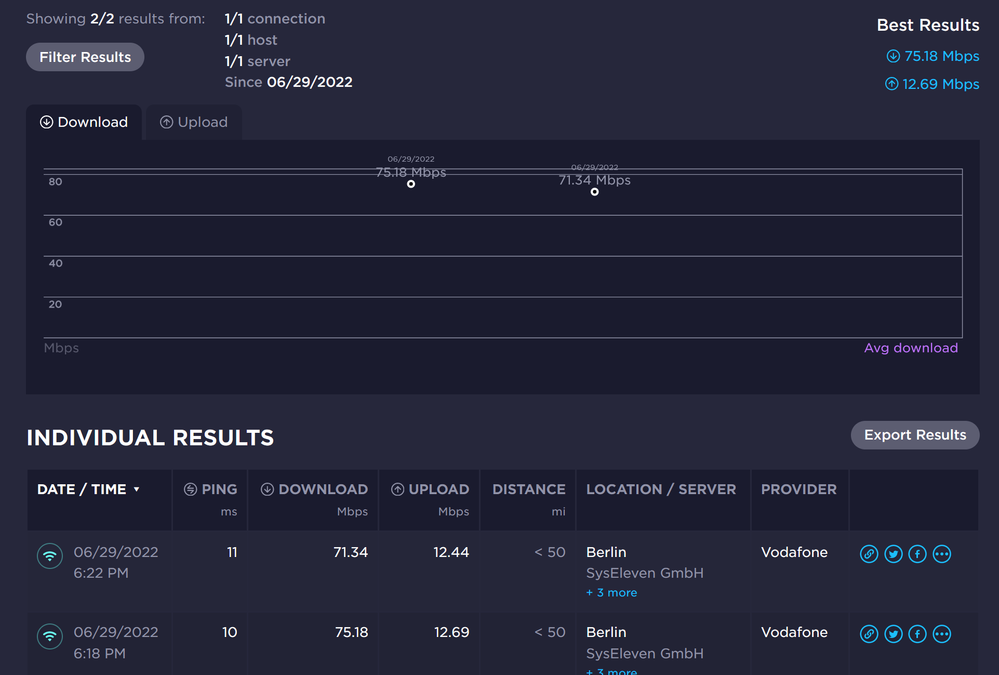
Task: Click best download speed 75.18 Mbps
Action: coord(933,56)
